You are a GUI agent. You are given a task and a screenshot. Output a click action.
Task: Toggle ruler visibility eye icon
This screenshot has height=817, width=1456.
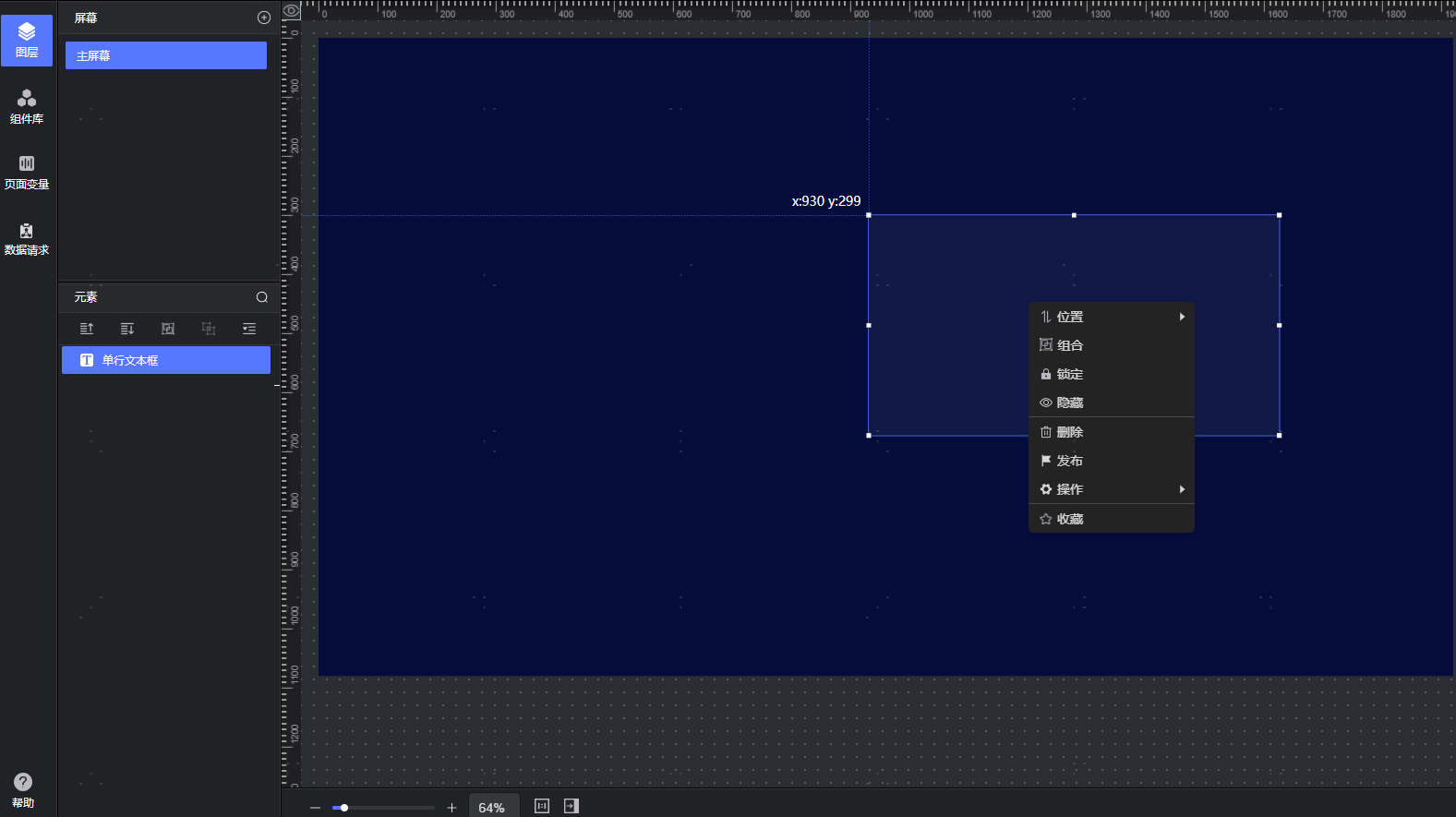[x=292, y=11]
